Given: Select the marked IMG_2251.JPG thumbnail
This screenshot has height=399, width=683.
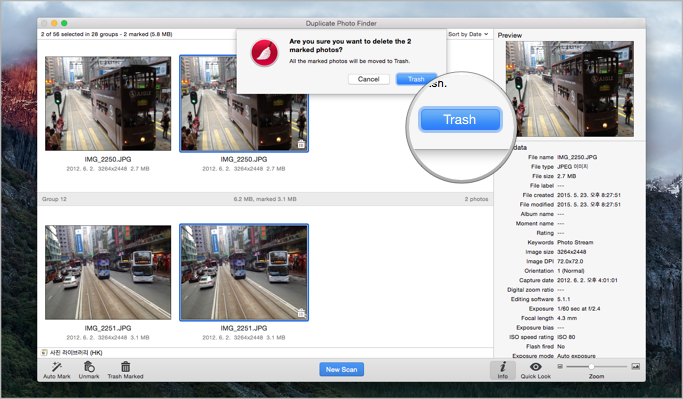Looking at the screenshot, I should pyautogui.click(x=244, y=272).
